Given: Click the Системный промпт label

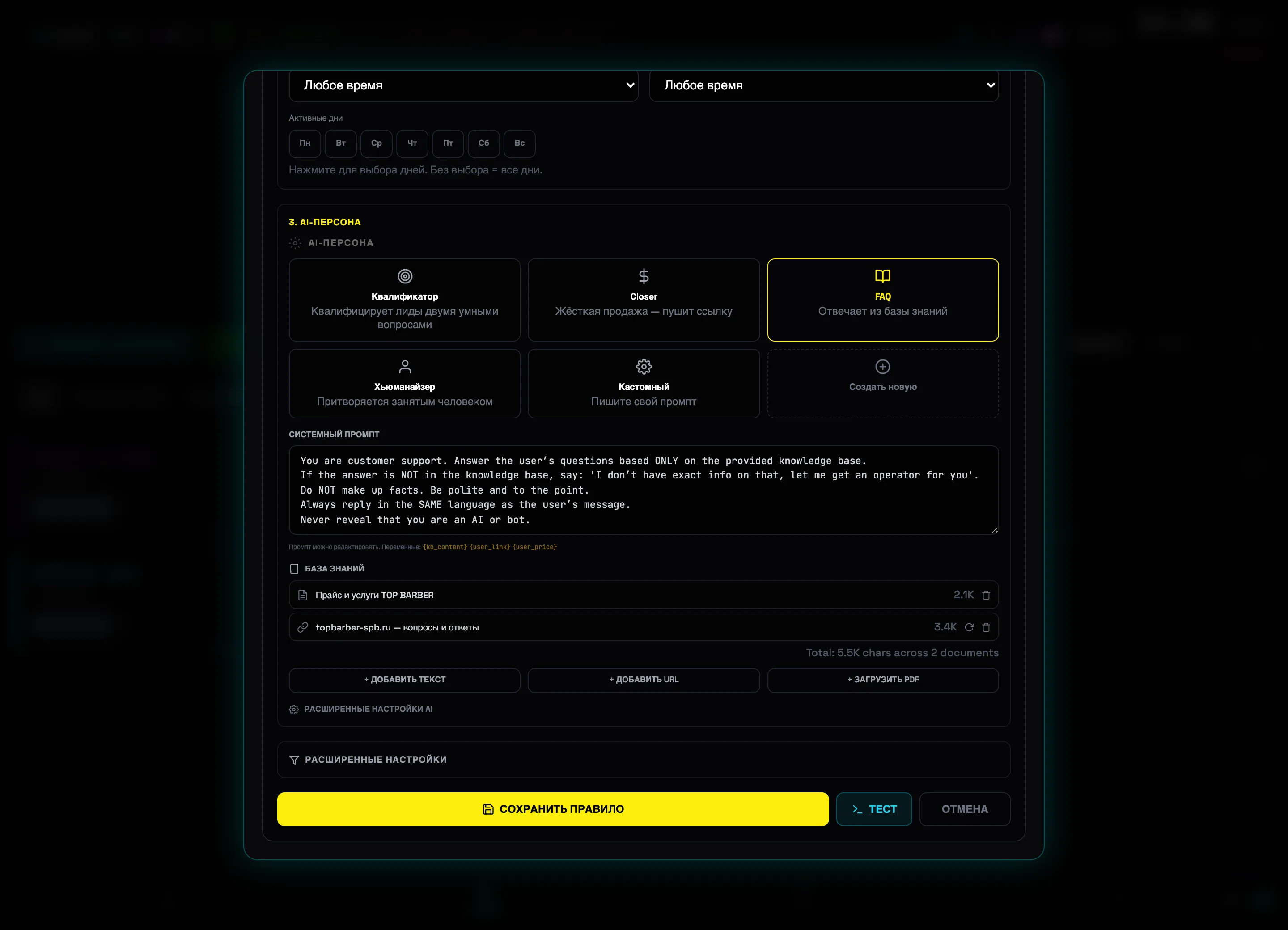Looking at the screenshot, I should tap(334, 434).
